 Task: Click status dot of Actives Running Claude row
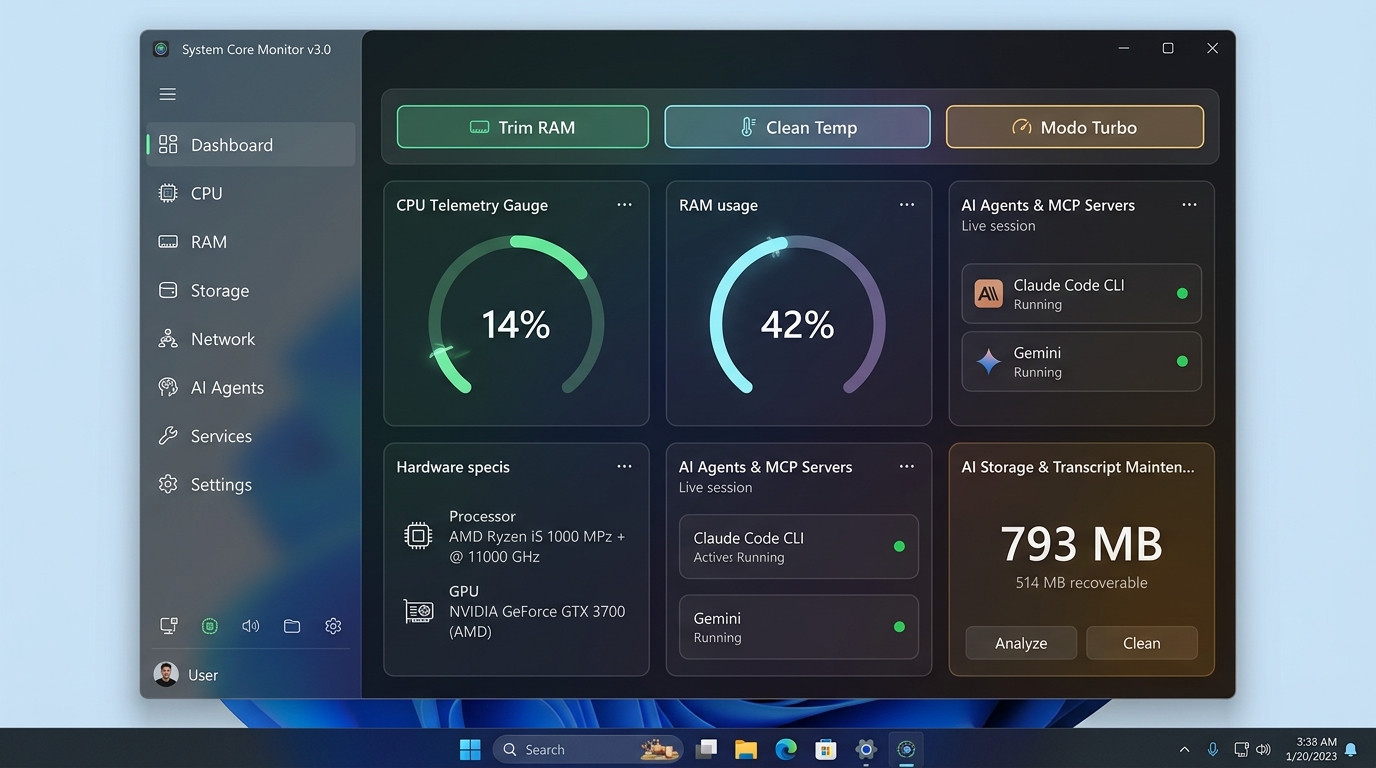coord(899,547)
